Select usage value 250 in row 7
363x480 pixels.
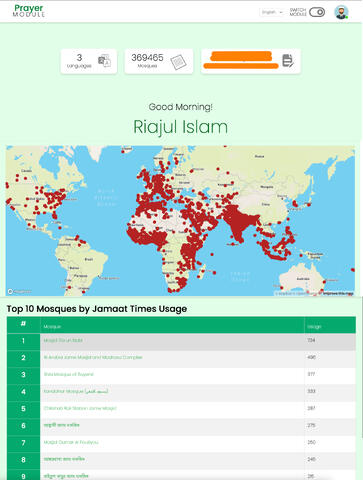coord(311,442)
